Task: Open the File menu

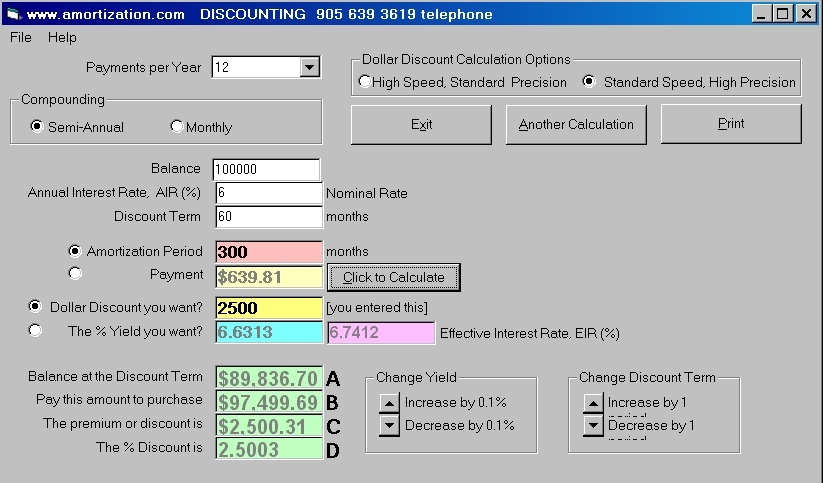Action: [x=20, y=37]
